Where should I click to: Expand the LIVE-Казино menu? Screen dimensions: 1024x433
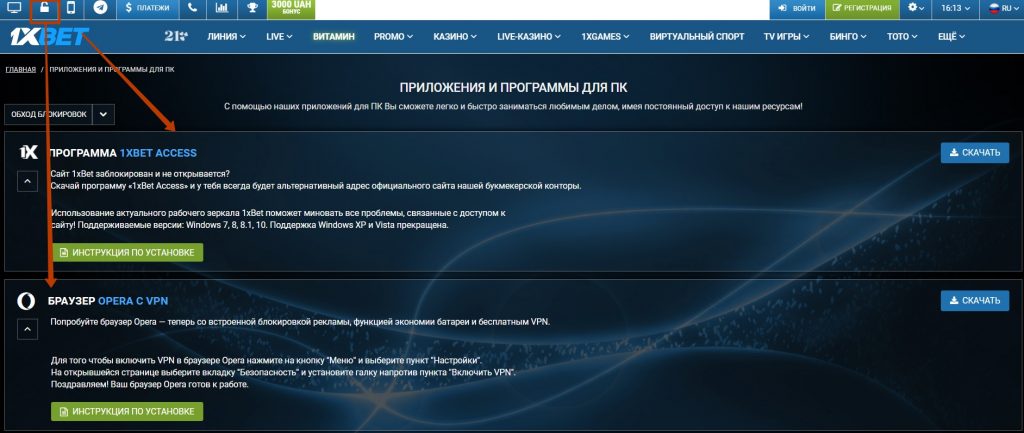530,37
